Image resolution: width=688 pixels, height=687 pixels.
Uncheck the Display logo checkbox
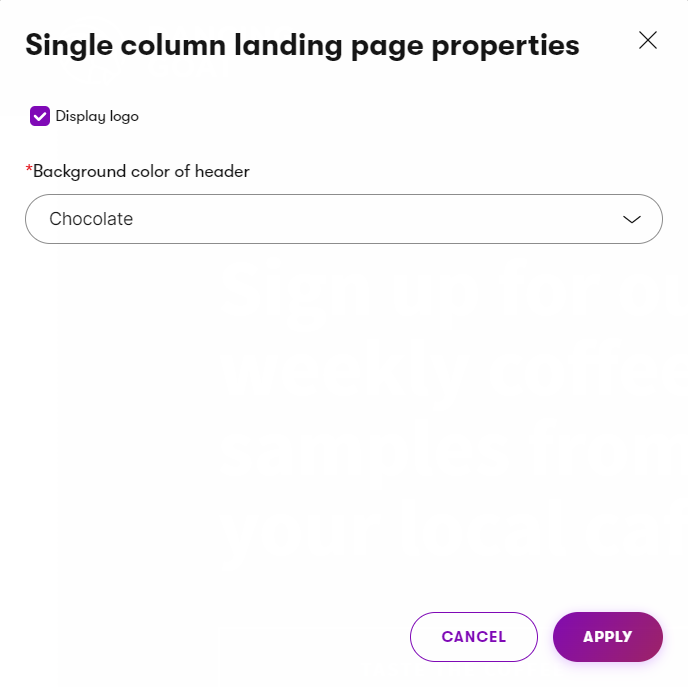(x=40, y=116)
